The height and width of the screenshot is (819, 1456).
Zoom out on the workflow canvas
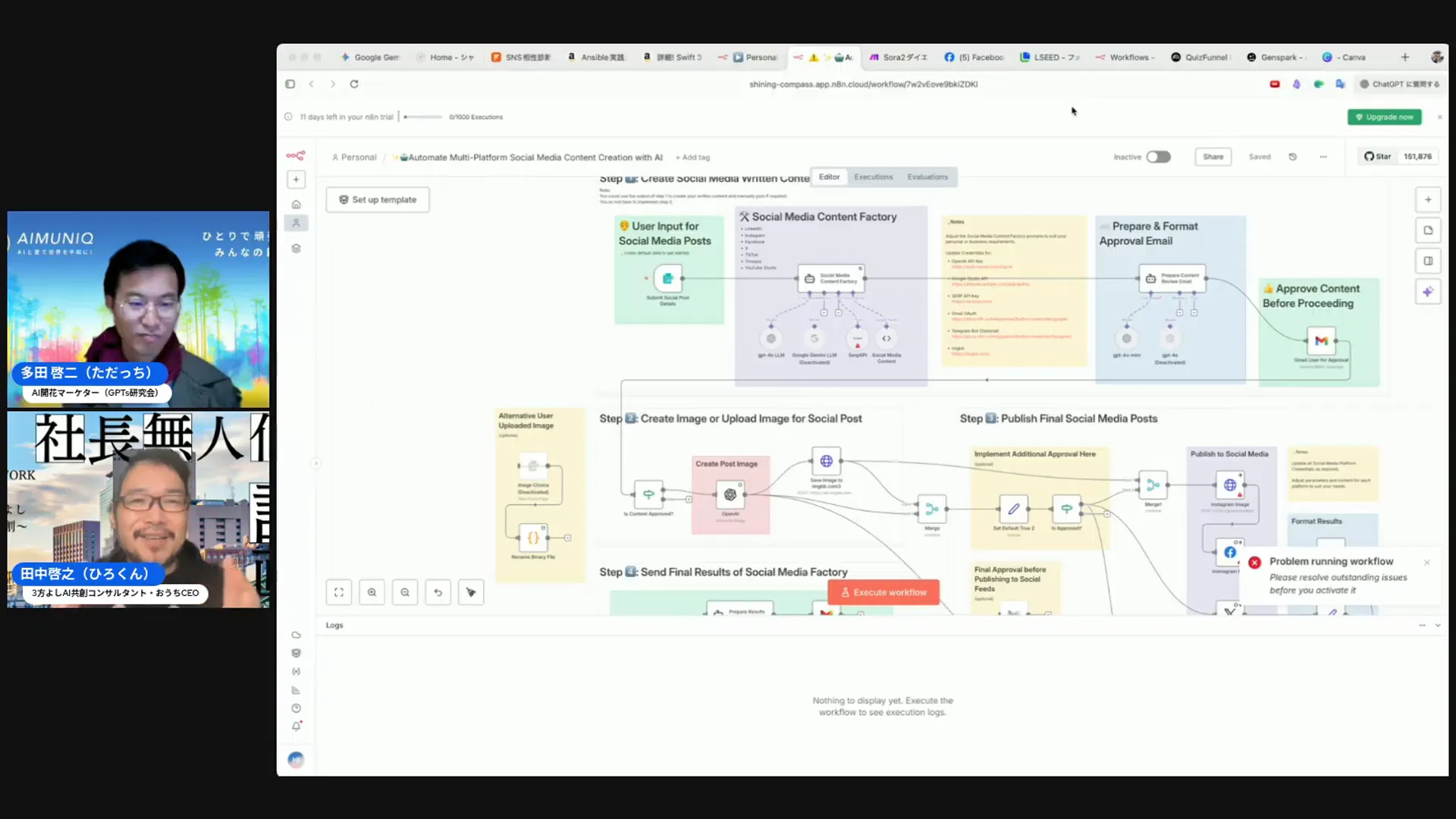(x=405, y=592)
